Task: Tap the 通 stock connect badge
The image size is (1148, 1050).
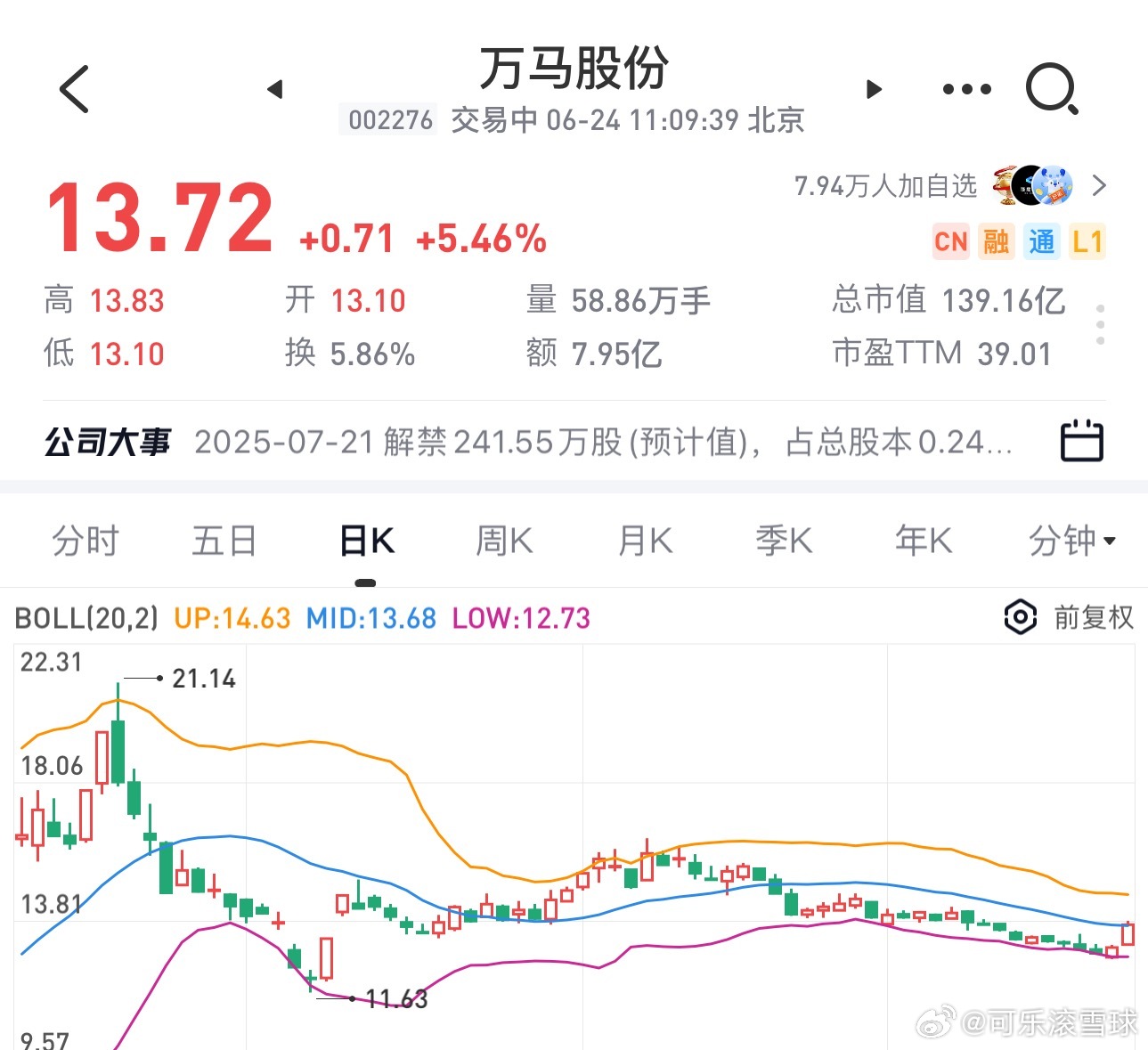Action: tap(1041, 241)
